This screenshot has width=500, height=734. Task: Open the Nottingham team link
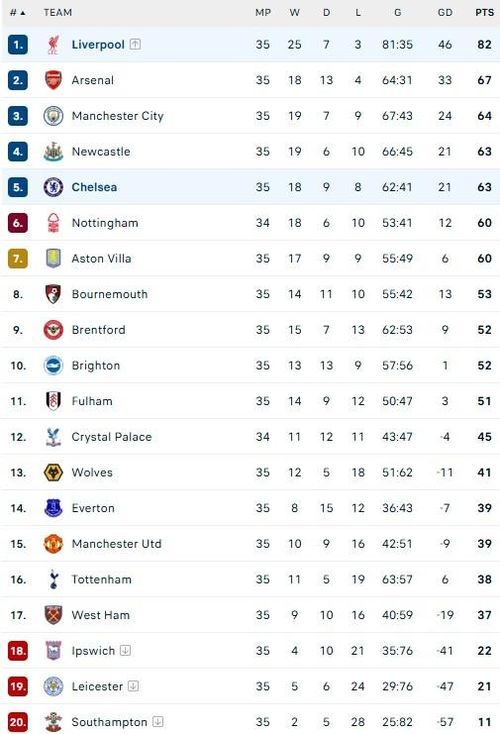105,223
